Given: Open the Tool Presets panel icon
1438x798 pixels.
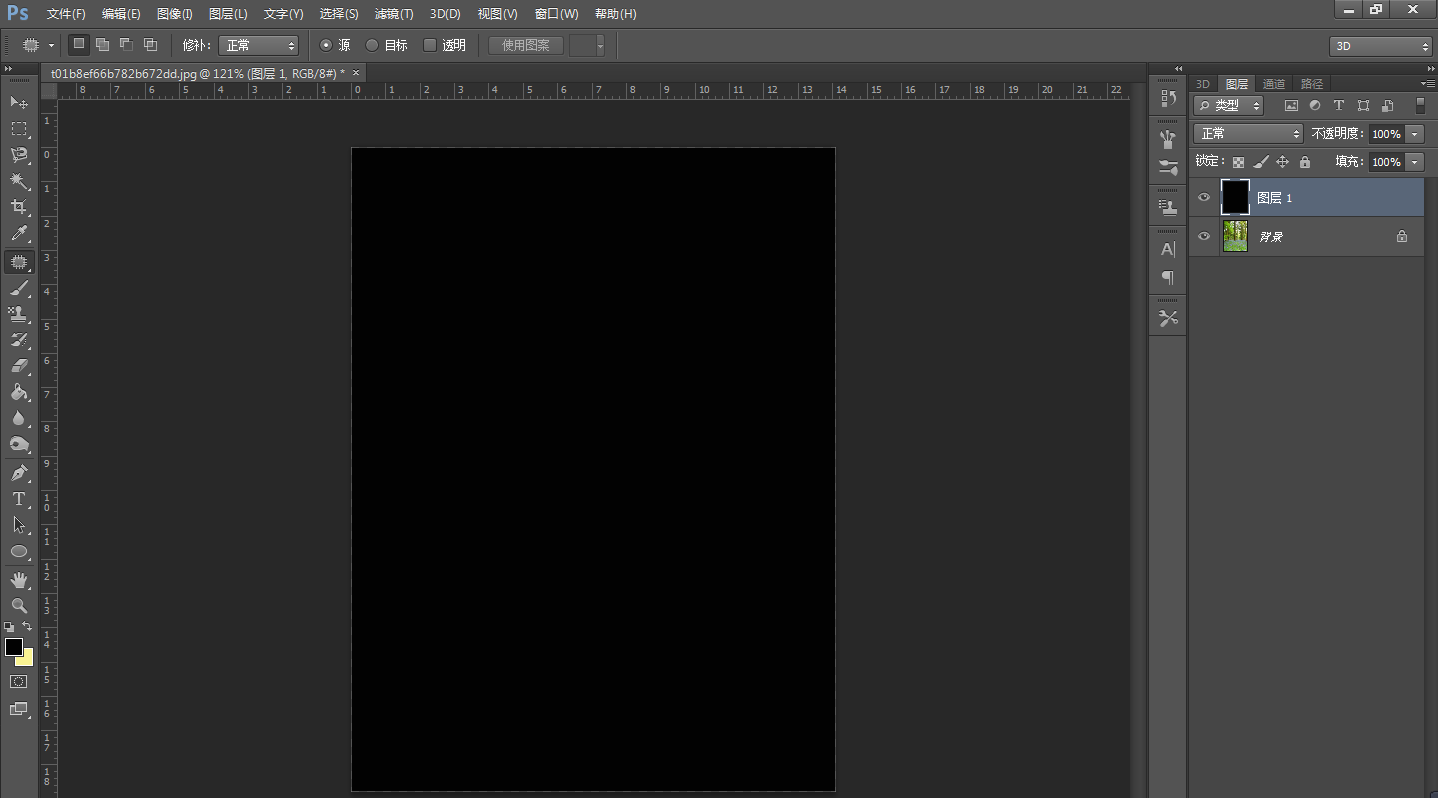Looking at the screenshot, I should 1167,318.
